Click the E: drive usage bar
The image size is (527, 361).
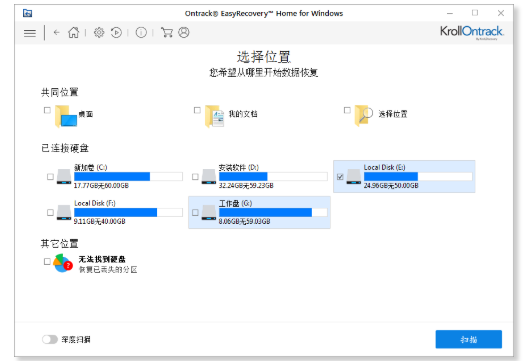point(418,176)
